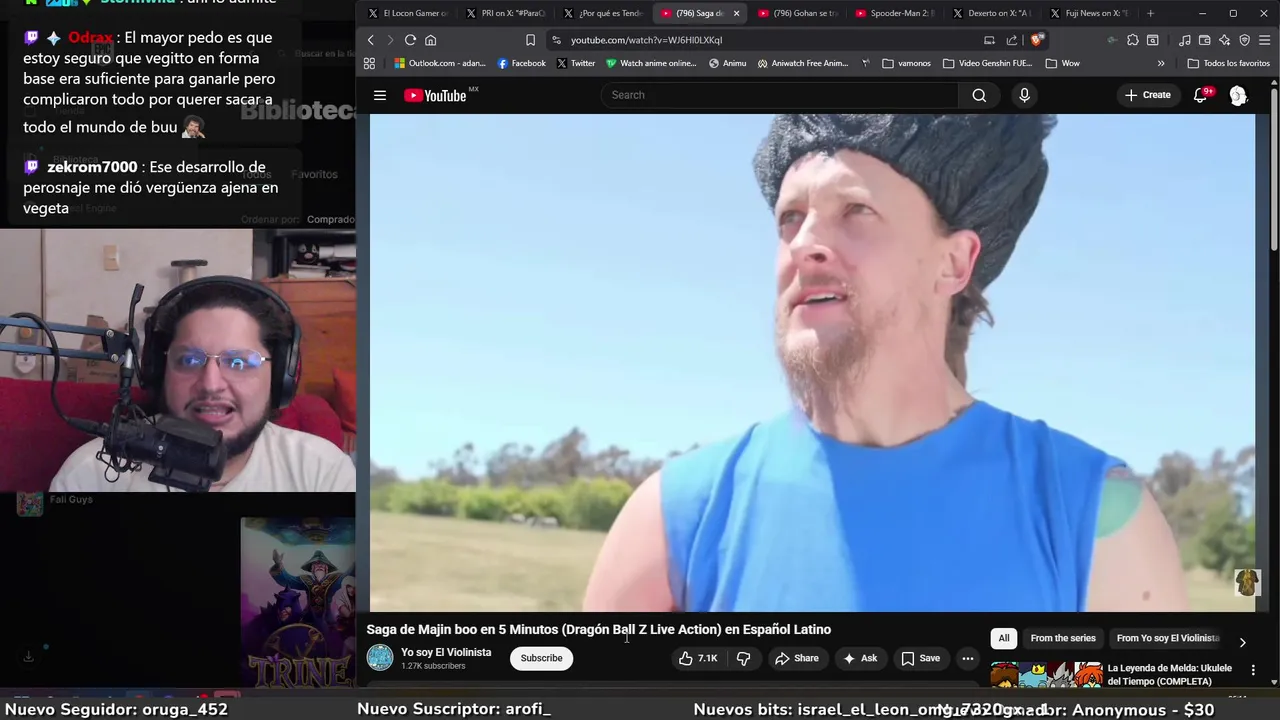This screenshot has height=720, width=1280.
Task: Open options for La Leyenda de Melda video
Action: tap(1253, 670)
